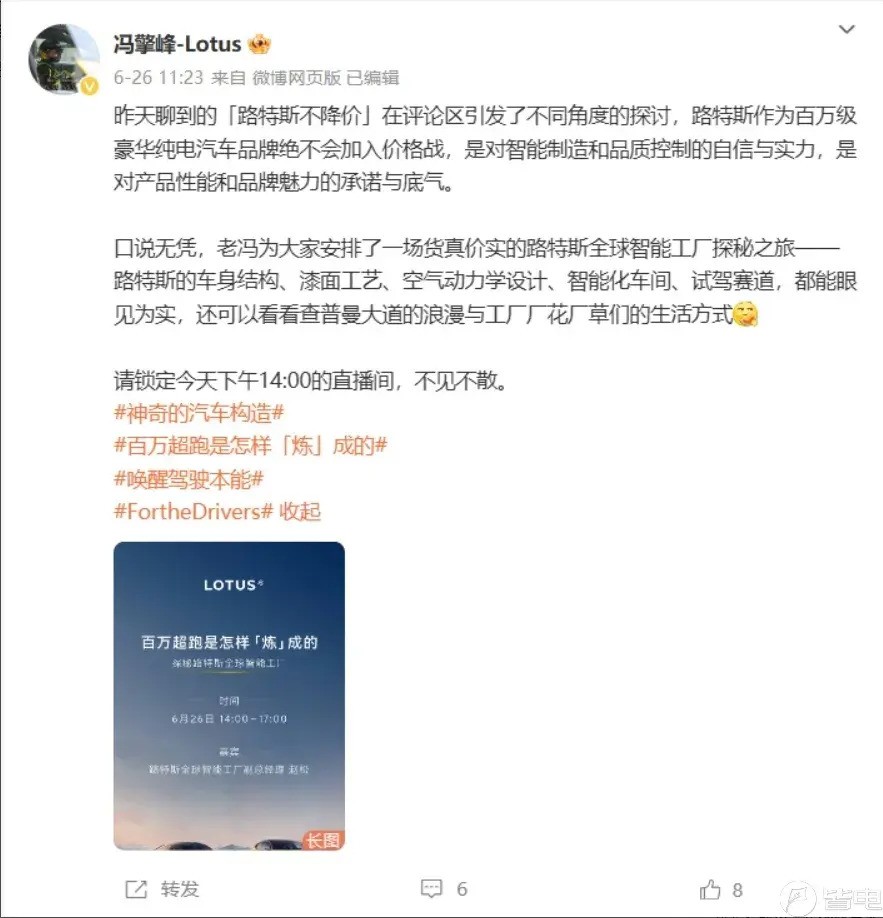The height and width of the screenshot is (918, 883).
Task: Click the 冯擎峰-Lotus profile avatar
Action: click(64, 59)
